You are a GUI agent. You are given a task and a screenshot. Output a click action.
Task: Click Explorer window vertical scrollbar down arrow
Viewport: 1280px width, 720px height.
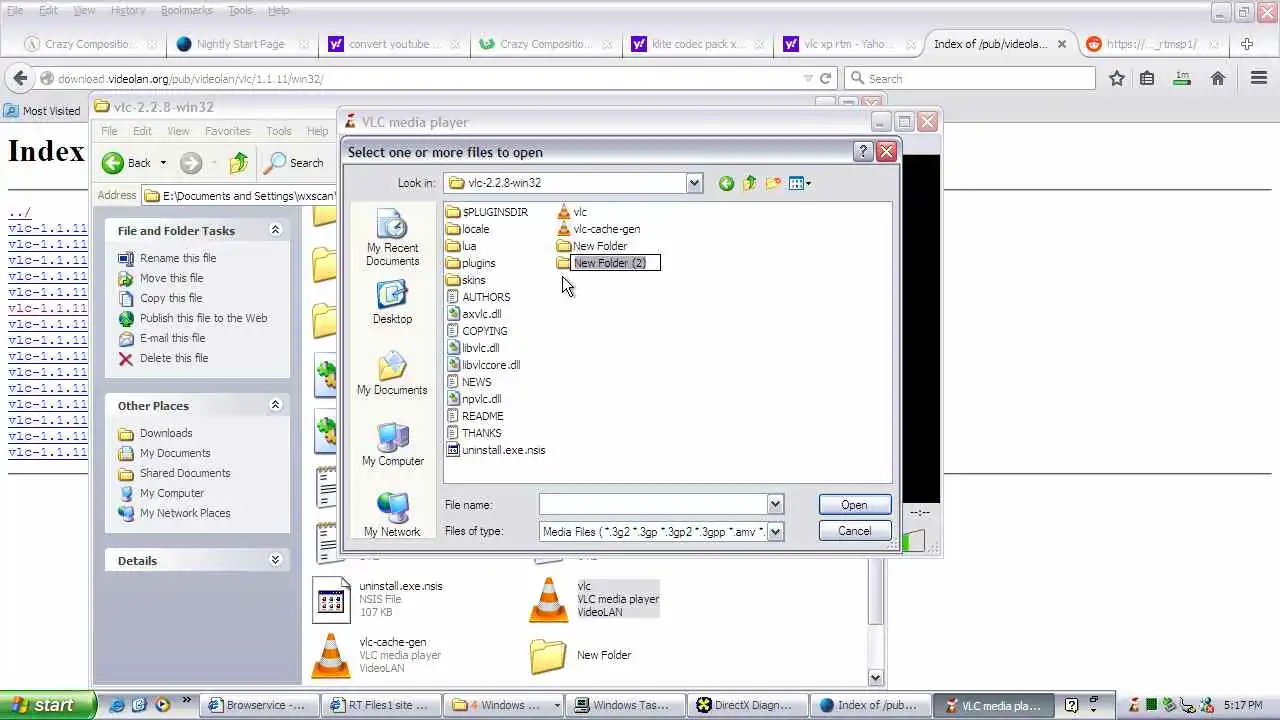[x=876, y=677]
